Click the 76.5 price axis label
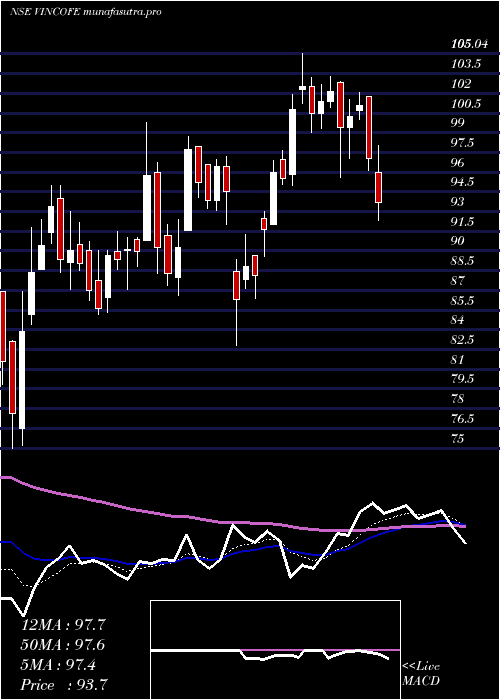Viewport: 500px width, 700px height. coord(463,419)
